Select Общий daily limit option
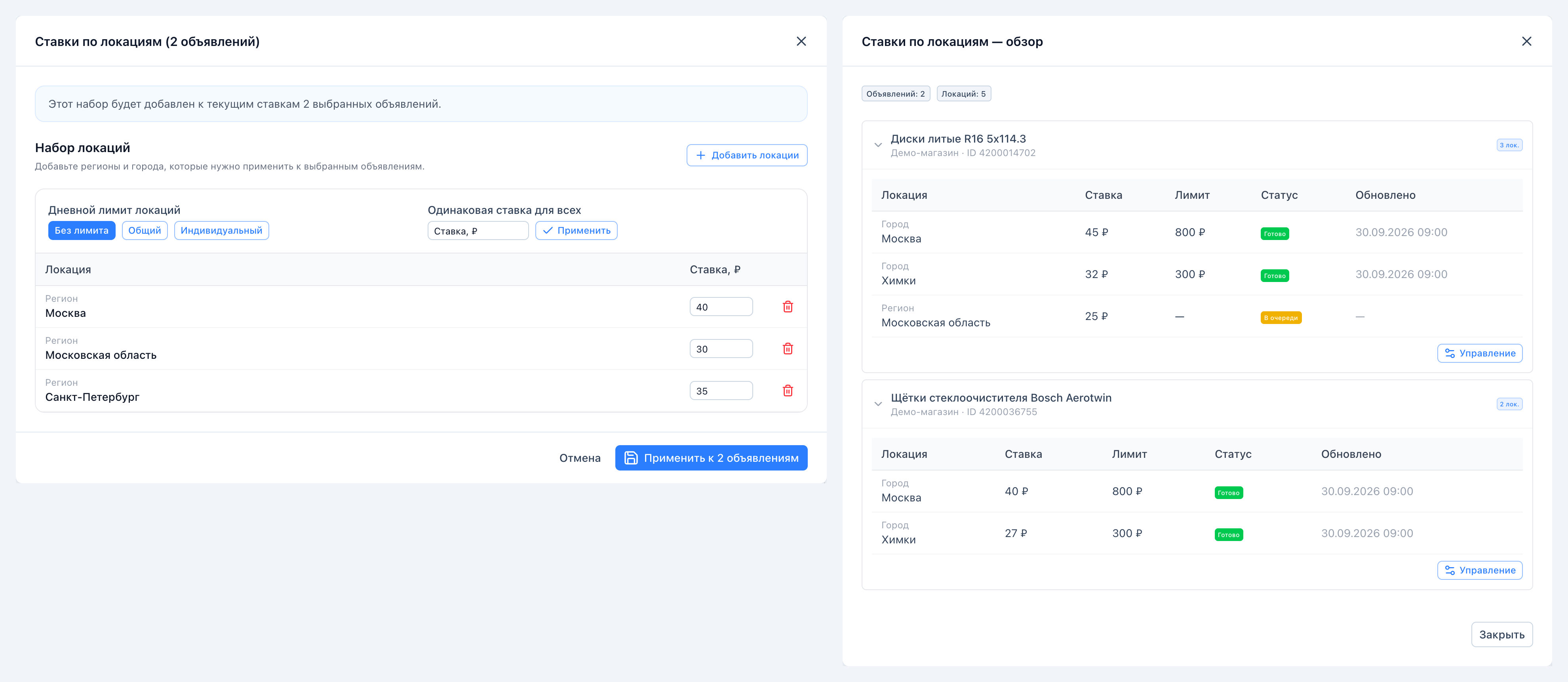The image size is (1568, 682). pos(145,231)
